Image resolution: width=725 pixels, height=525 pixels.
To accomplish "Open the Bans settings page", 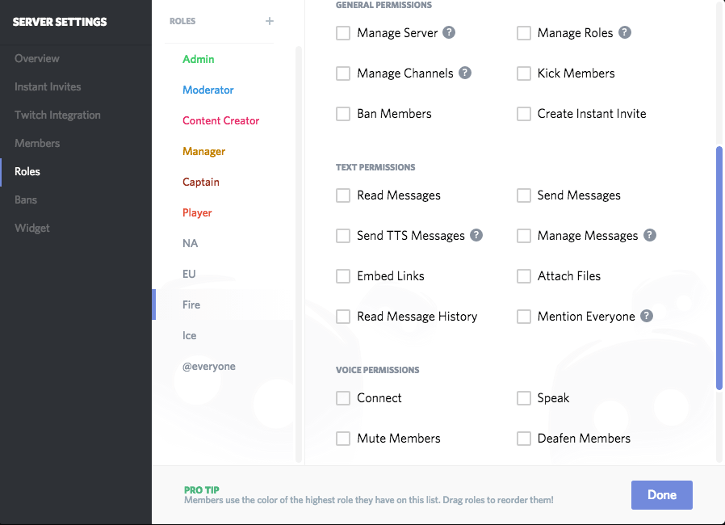I will (x=27, y=200).
